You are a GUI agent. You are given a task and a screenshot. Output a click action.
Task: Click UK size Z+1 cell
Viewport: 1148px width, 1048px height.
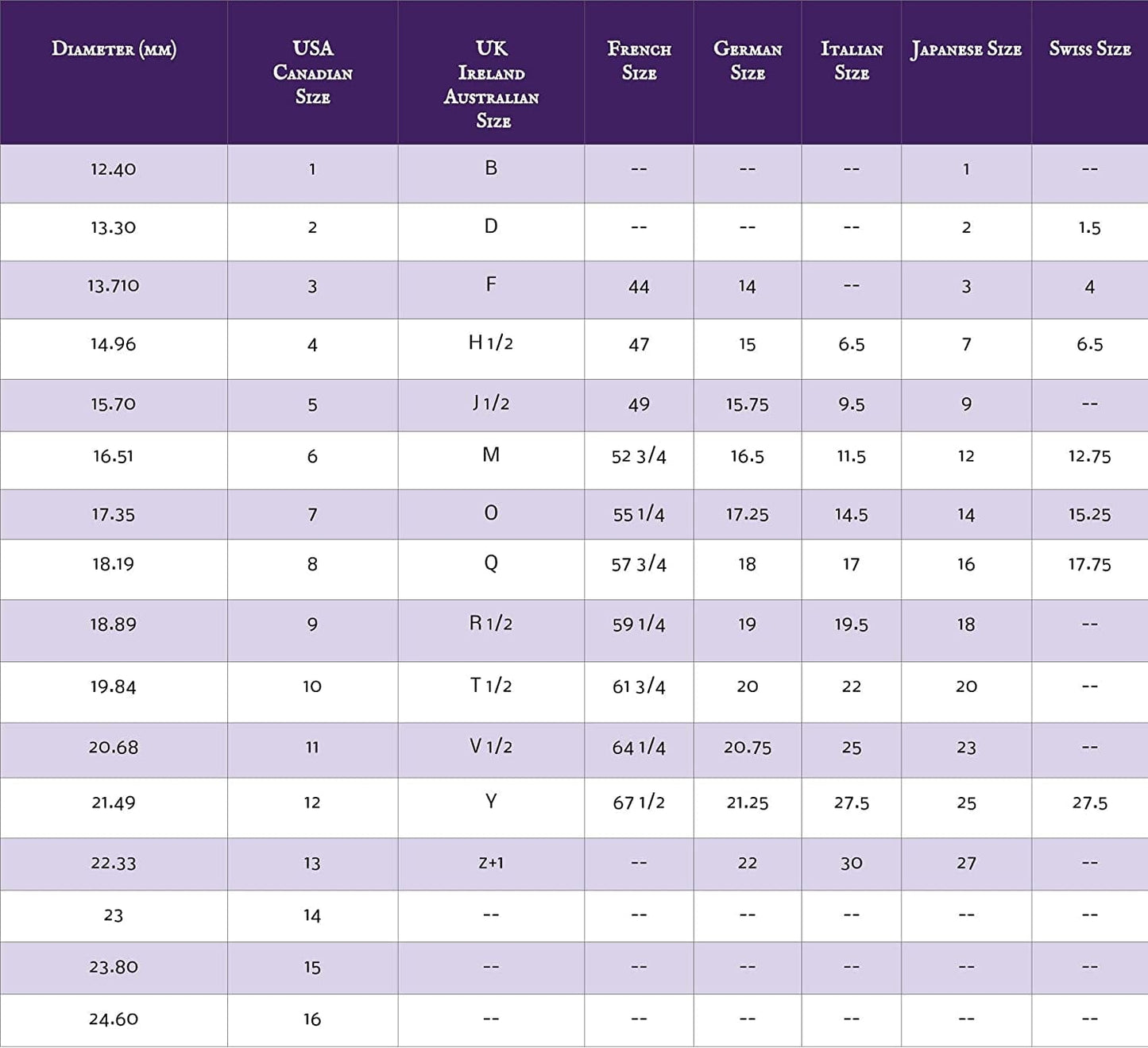click(x=491, y=863)
